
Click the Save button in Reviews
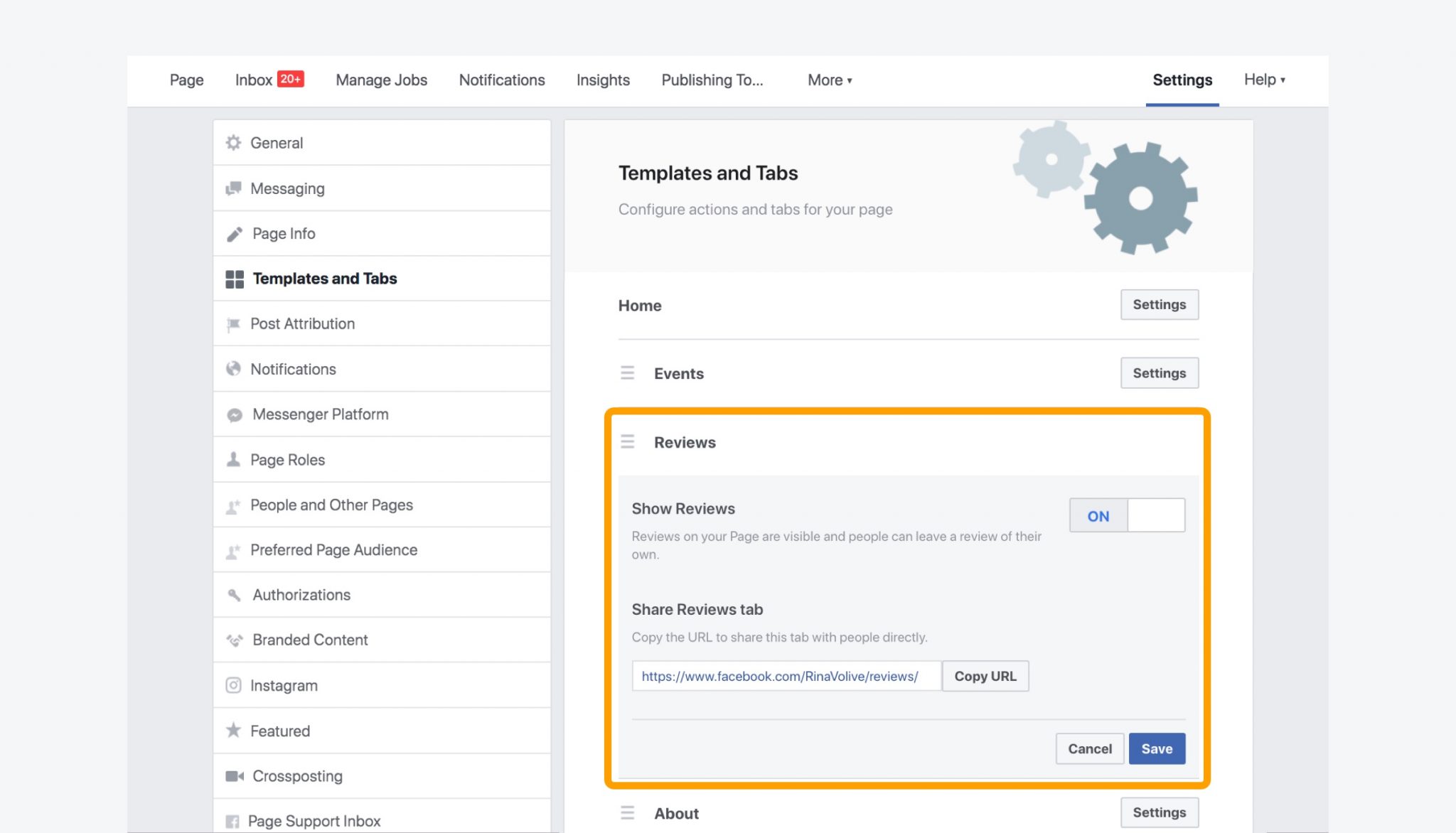(1157, 748)
